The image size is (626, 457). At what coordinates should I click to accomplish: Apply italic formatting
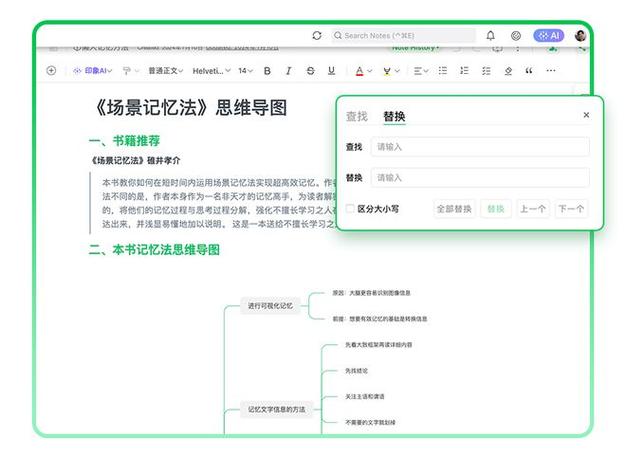(288, 71)
